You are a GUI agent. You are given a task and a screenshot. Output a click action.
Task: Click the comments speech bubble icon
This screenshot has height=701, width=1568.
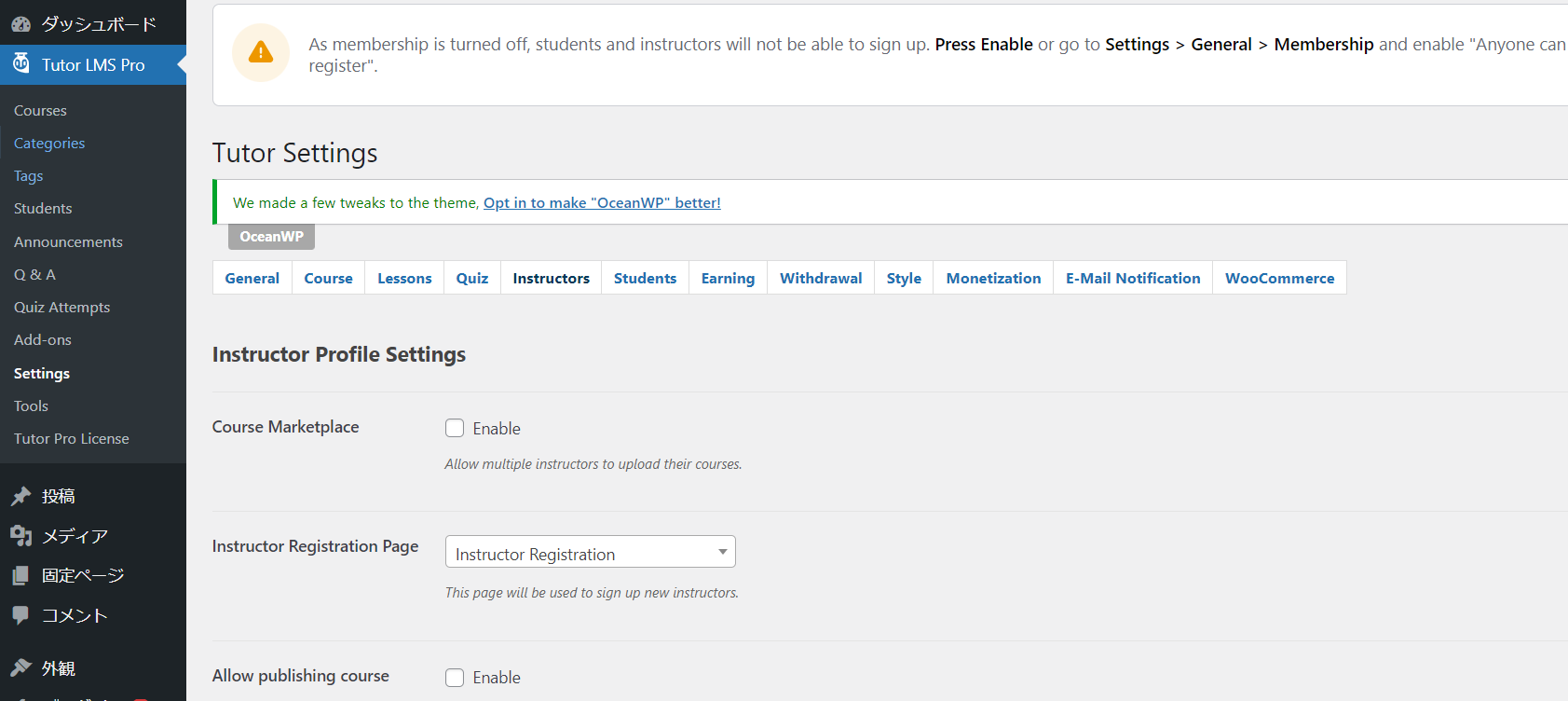20,615
